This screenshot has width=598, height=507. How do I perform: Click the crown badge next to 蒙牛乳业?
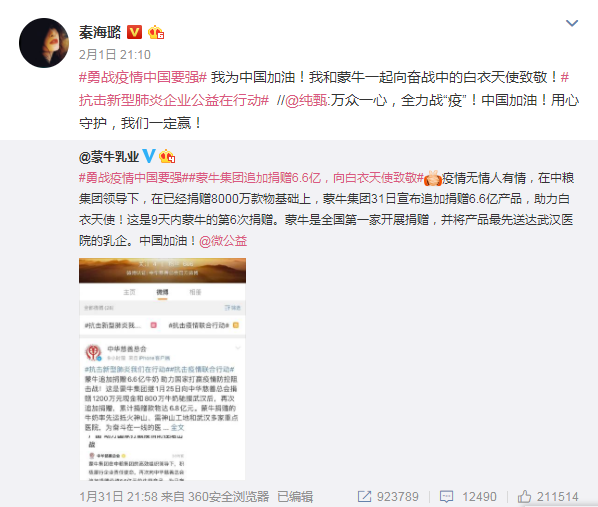pyautogui.click(x=167, y=156)
